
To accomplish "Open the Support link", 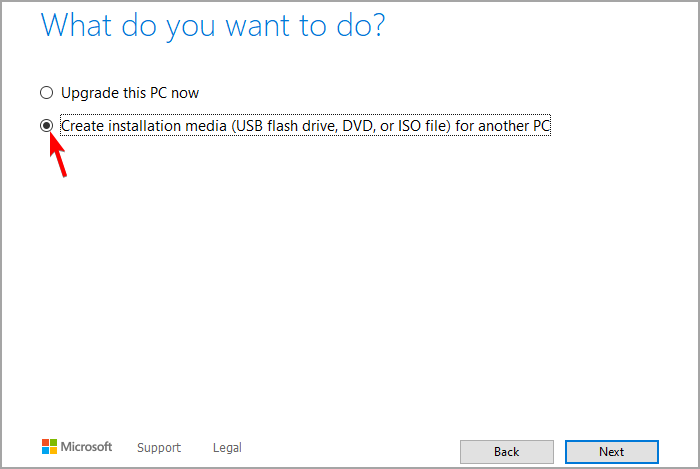I will 159,448.
